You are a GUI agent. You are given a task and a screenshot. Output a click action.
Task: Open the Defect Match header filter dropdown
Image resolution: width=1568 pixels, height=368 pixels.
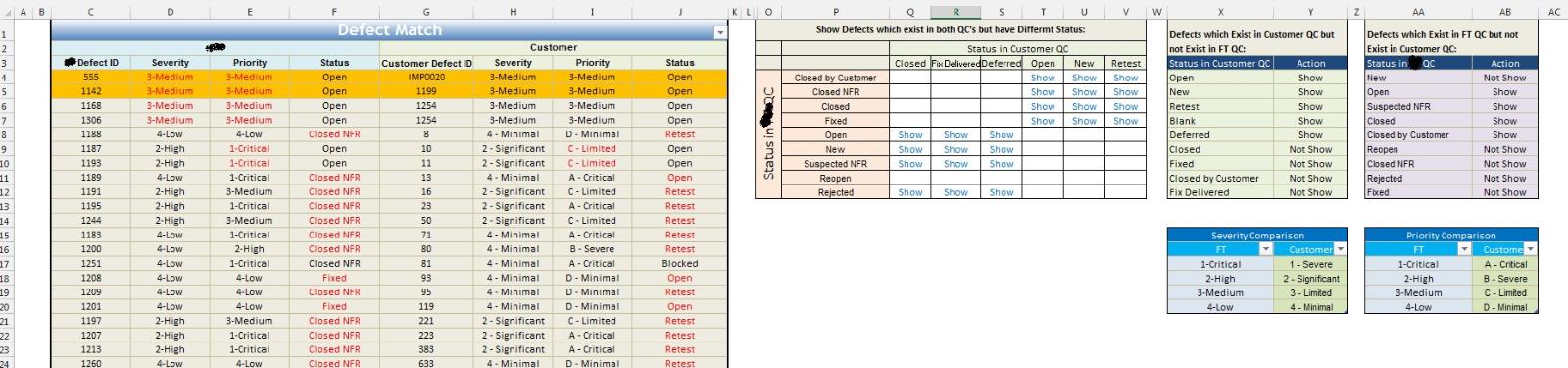click(721, 32)
